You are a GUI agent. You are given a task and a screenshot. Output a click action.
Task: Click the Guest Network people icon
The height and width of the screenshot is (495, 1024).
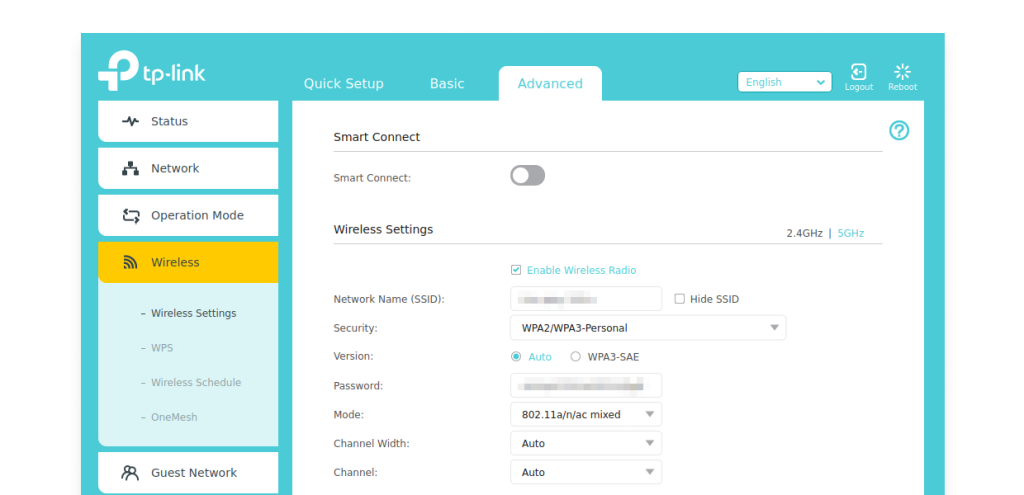pos(130,473)
